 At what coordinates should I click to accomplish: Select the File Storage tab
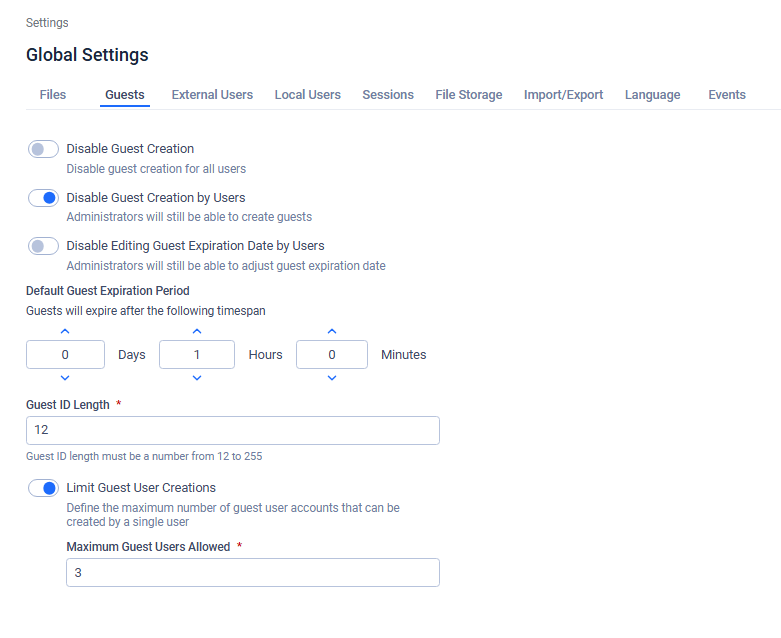point(469,95)
